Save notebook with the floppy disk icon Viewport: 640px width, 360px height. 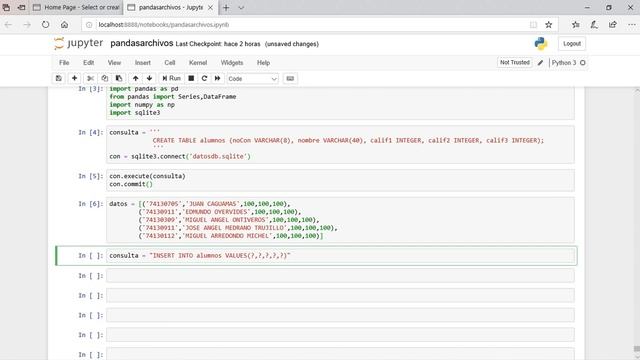pyautogui.click(x=59, y=78)
